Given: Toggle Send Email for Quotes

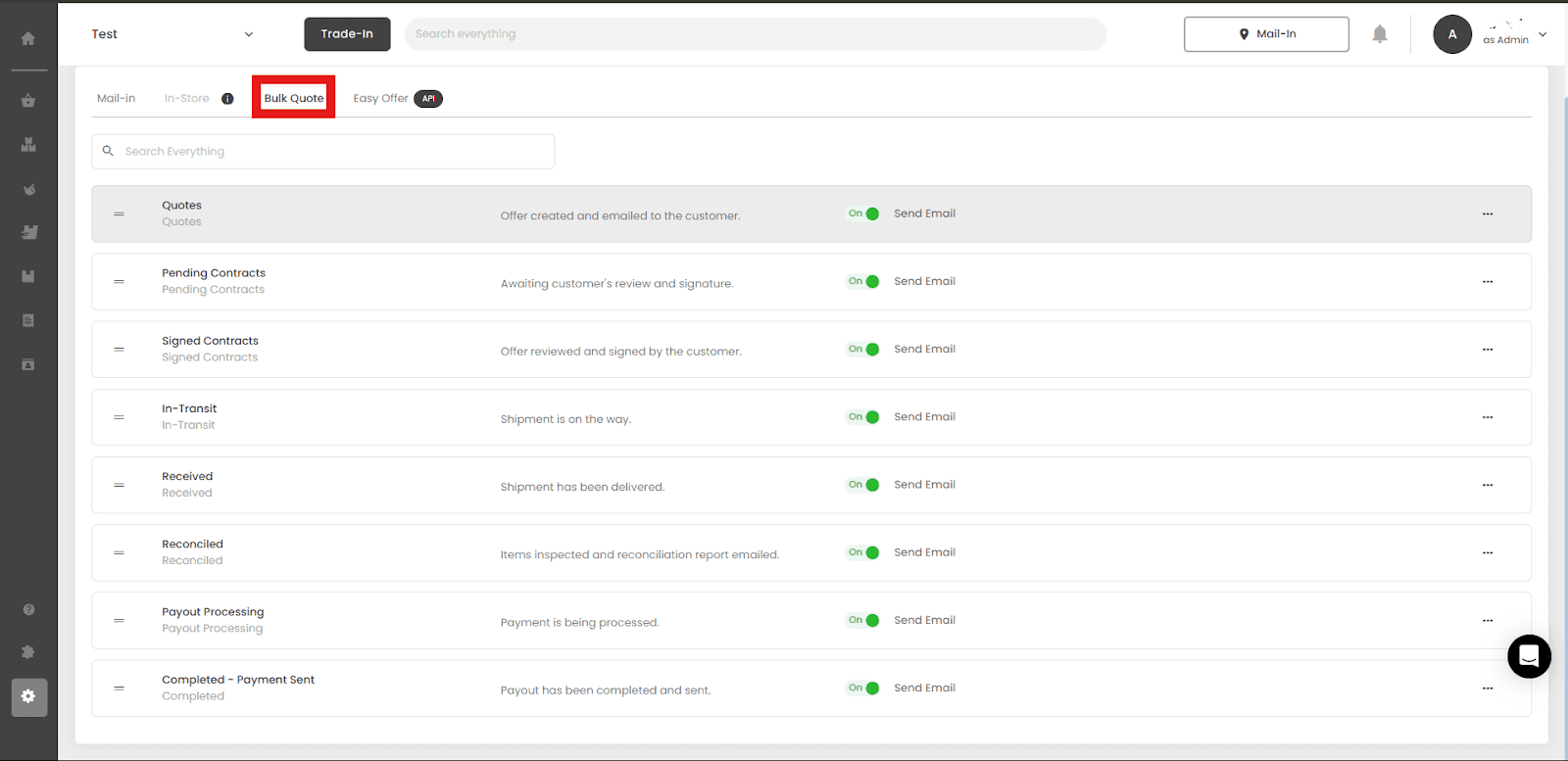Looking at the screenshot, I should (x=863, y=214).
